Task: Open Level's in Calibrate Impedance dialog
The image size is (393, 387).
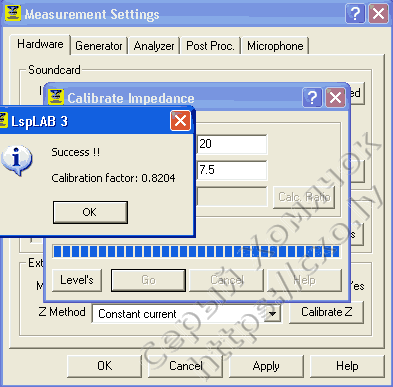Action: pos(77,280)
